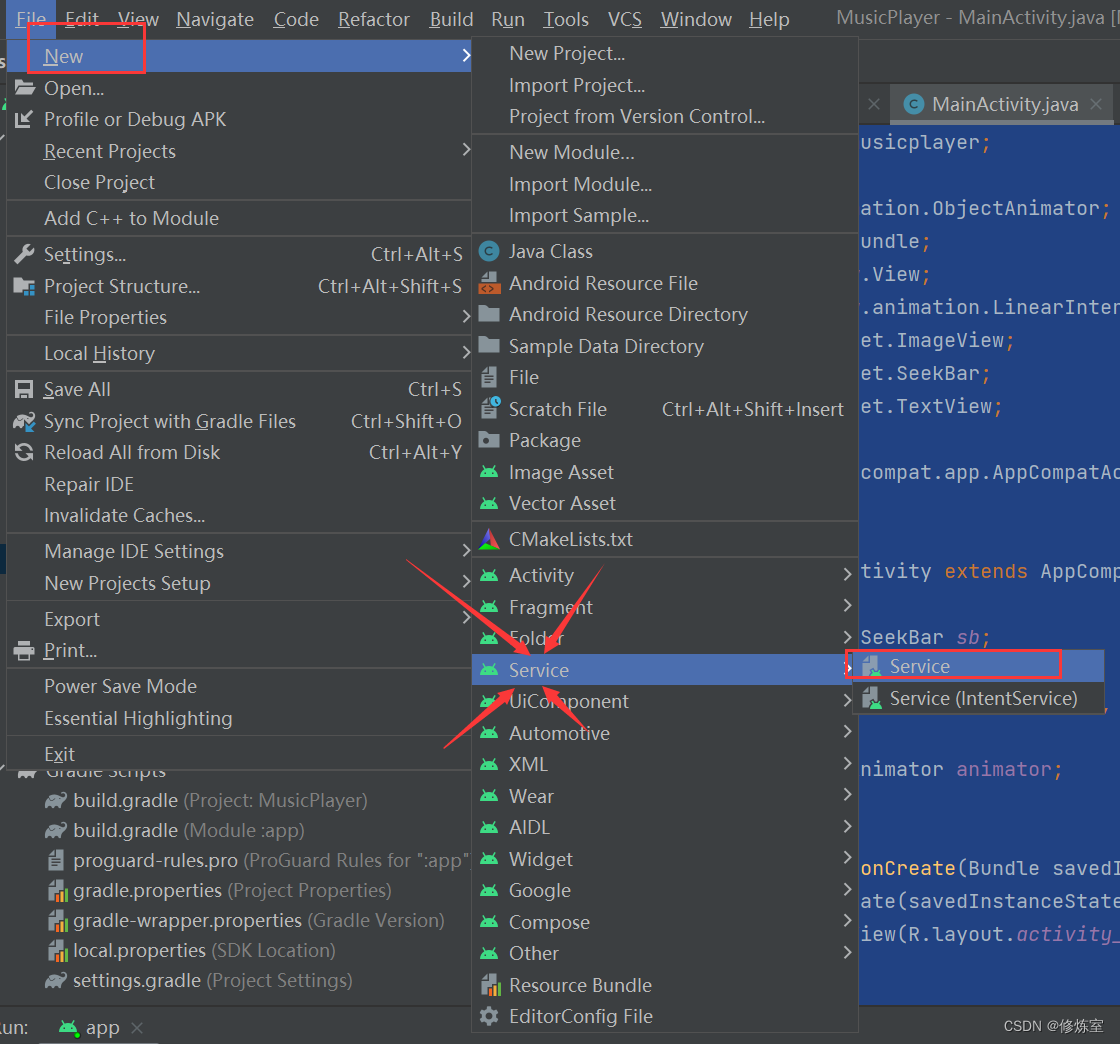Expand the Fragment submenu
1120x1044 pixels.
(x=550, y=607)
